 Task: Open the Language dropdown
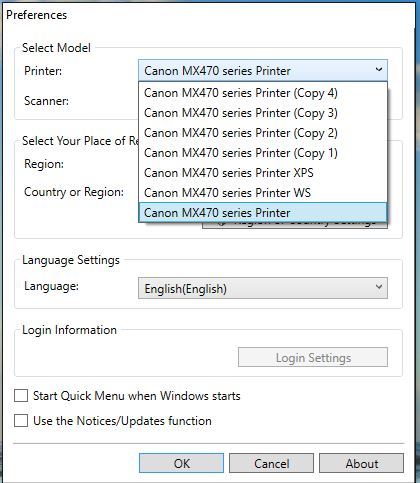click(x=263, y=288)
